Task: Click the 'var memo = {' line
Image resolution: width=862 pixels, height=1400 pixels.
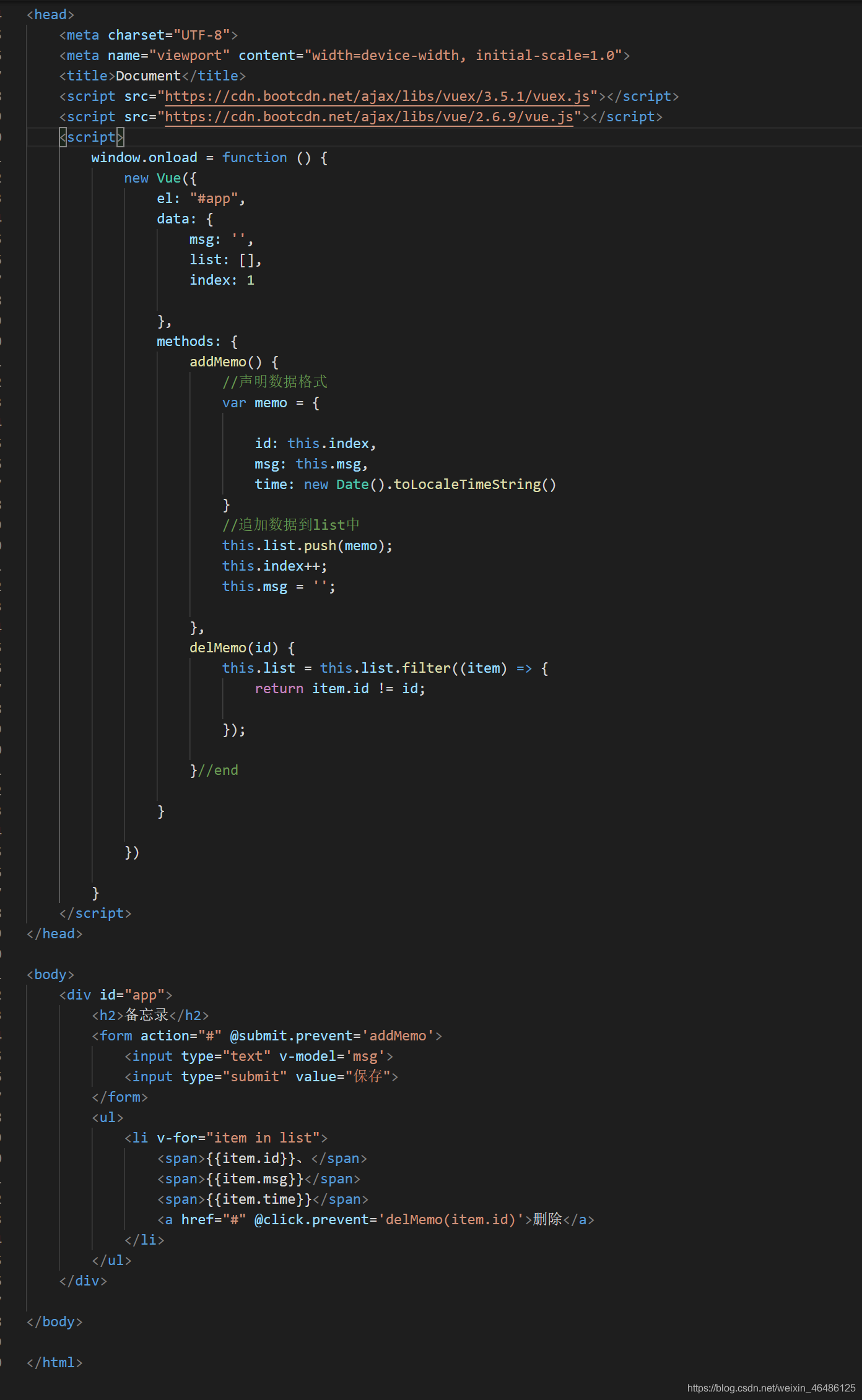Action: pyautogui.click(x=271, y=403)
